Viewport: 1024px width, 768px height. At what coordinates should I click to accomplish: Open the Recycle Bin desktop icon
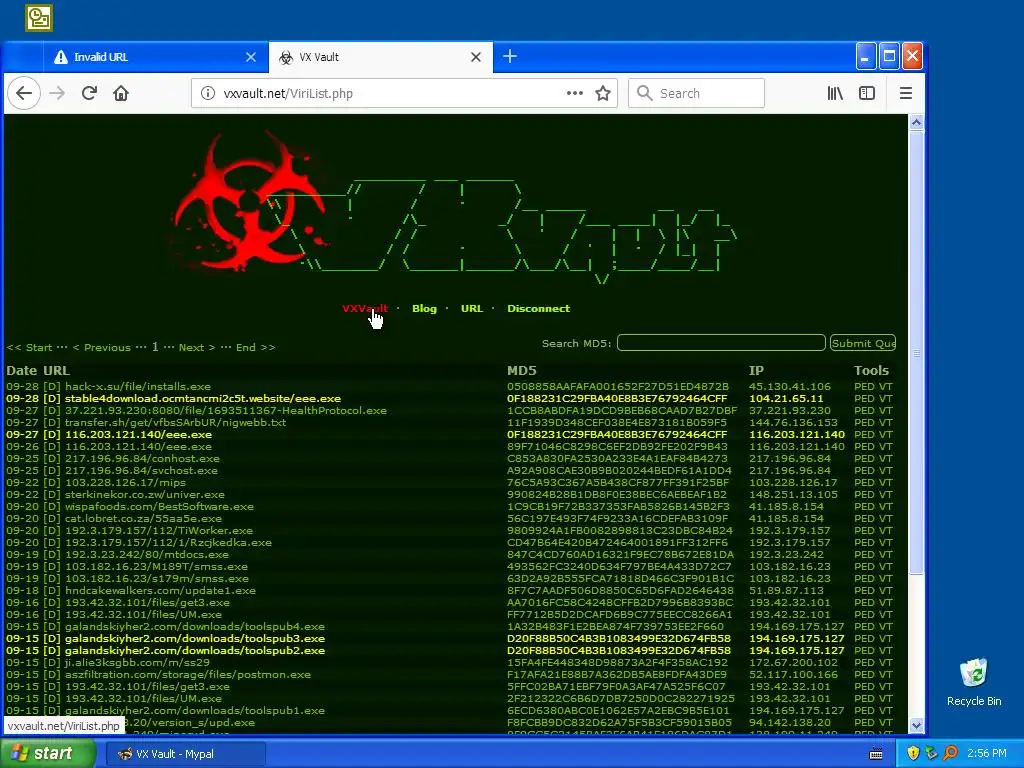tap(974, 682)
